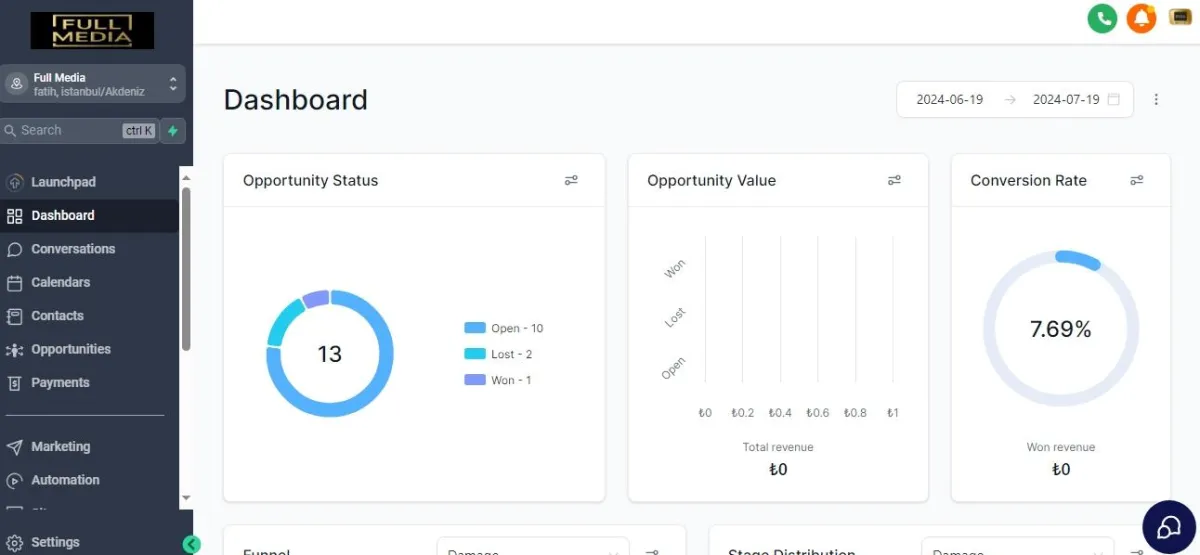Image resolution: width=1200 pixels, height=555 pixels.
Task: Select Dashboard in the sidebar
Action: pyautogui.click(x=90, y=216)
